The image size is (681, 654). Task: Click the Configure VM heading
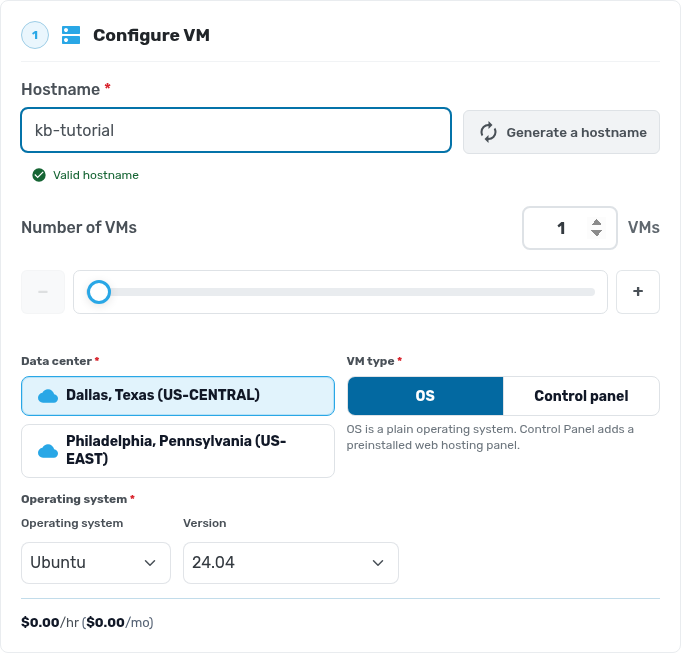point(151,35)
